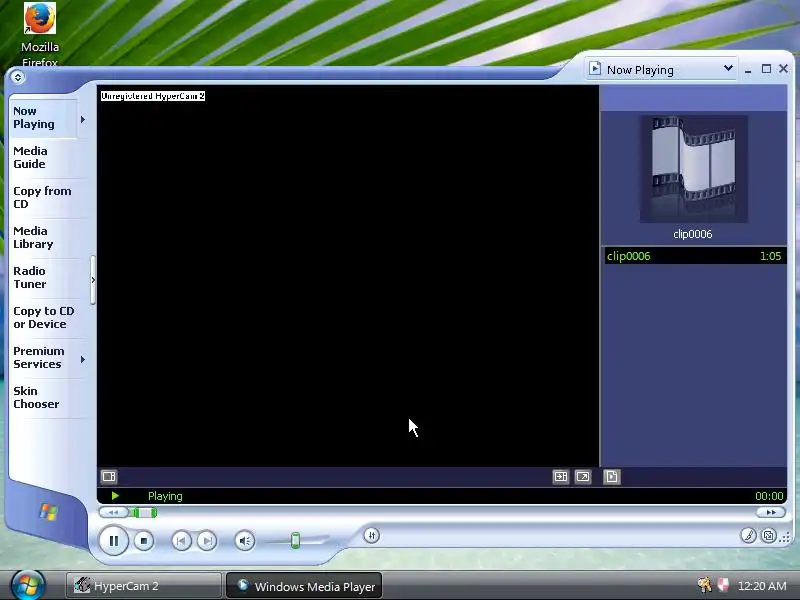This screenshot has height=600, width=800.
Task: Maximize the Windows Media Player window
Action: point(766,69)
